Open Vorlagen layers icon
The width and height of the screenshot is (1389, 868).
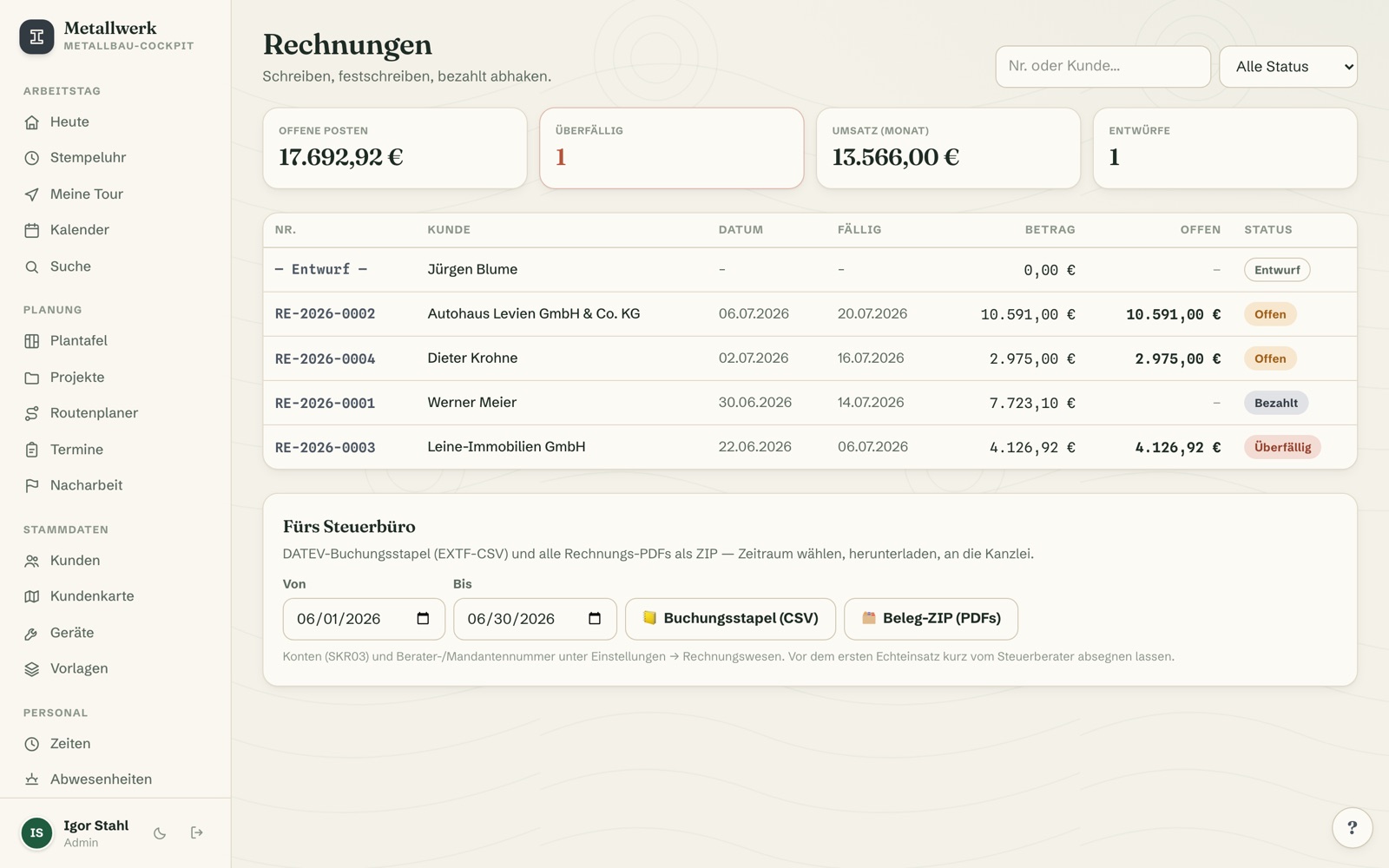click(32, 669)
